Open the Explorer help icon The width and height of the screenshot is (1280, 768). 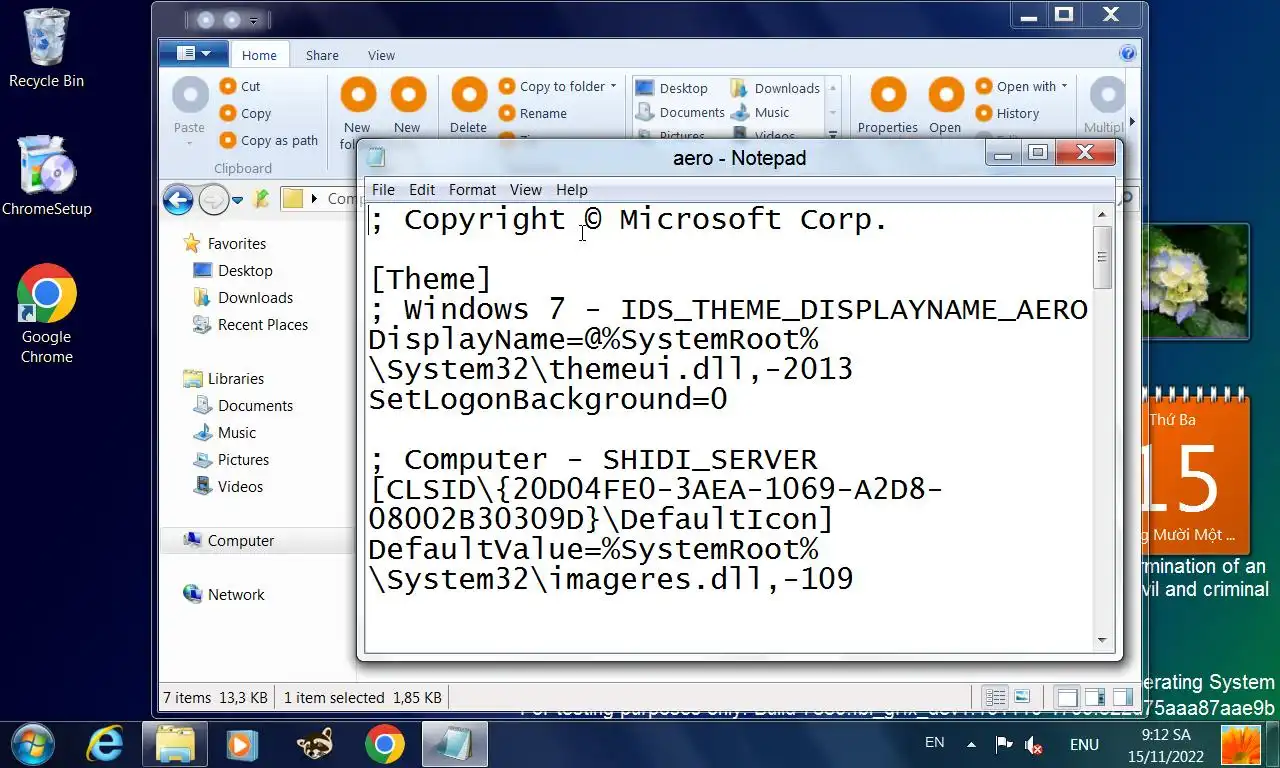point(1128,54)
